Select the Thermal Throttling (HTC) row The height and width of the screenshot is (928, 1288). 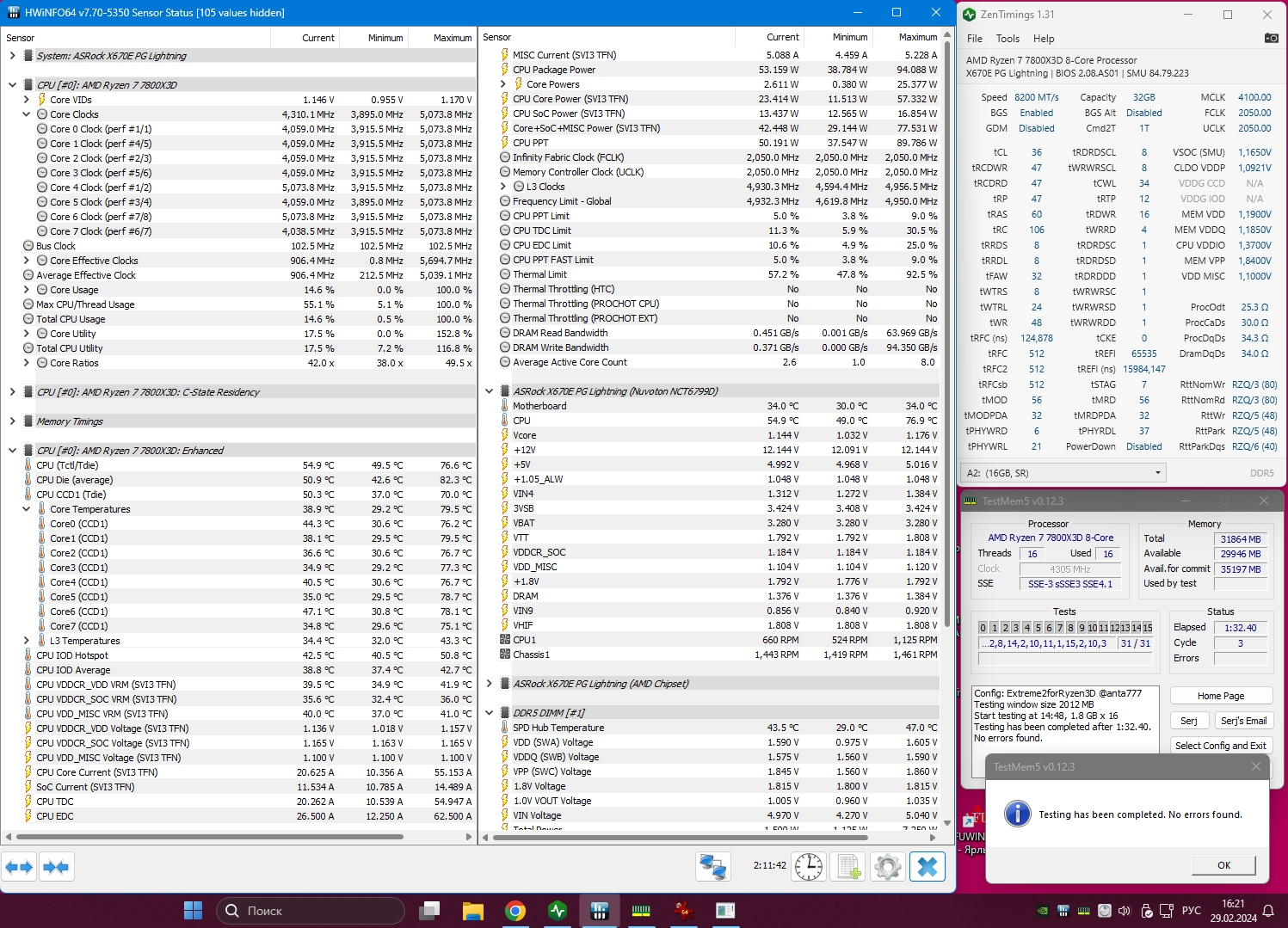click(x=710, y=289)
